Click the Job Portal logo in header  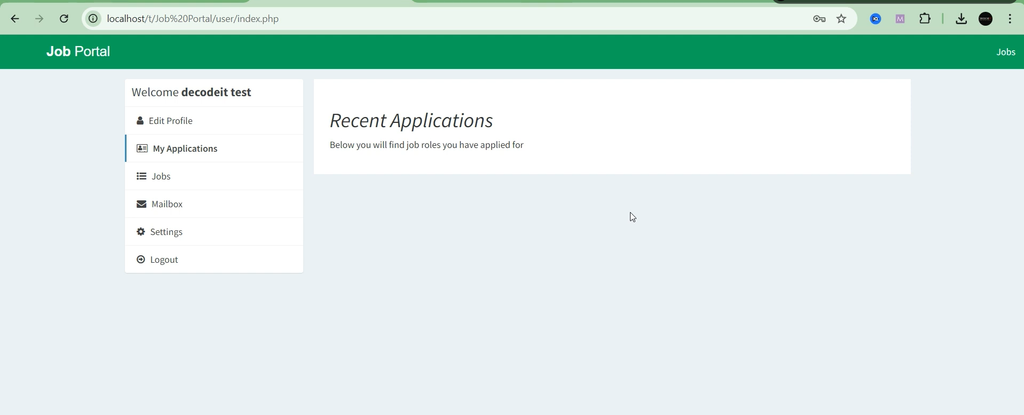pyautogui.click(x=78, y=52)
